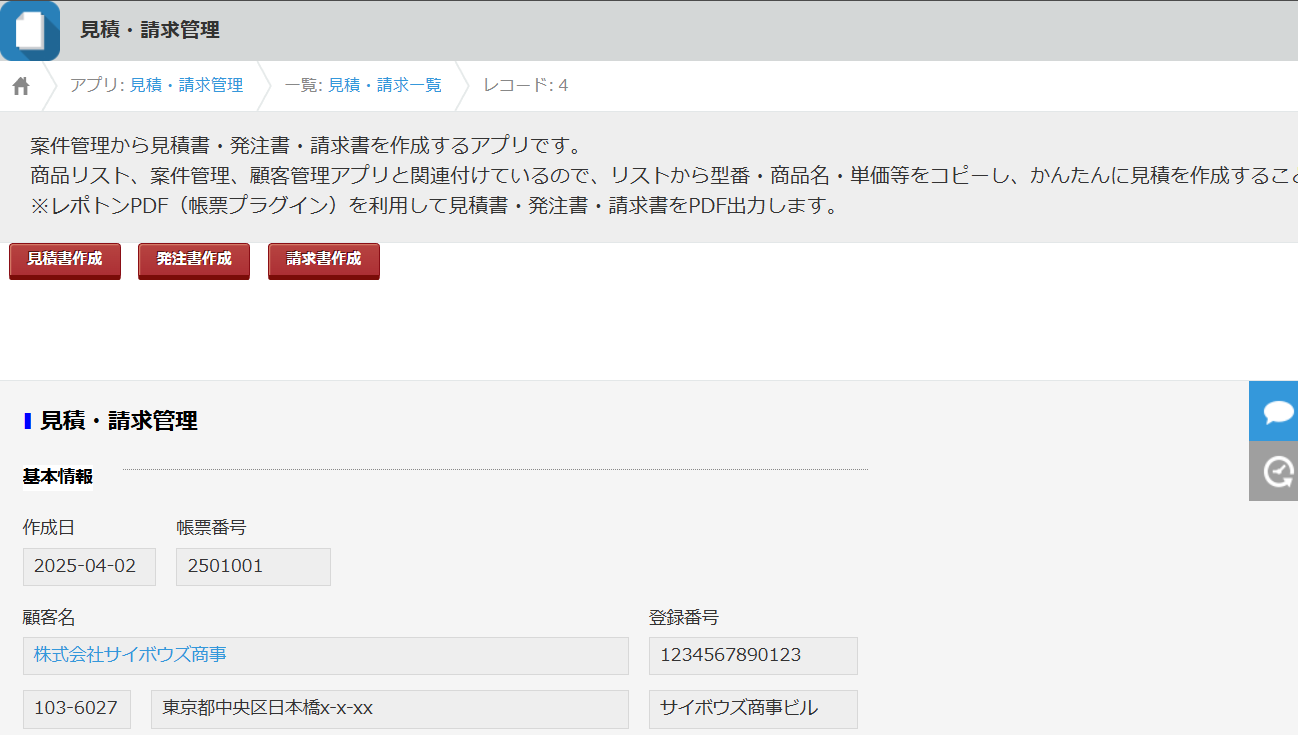Click the 見積書作成 button
The width and height of the screenshot is (1298, 735).
[x=65, y=260]
